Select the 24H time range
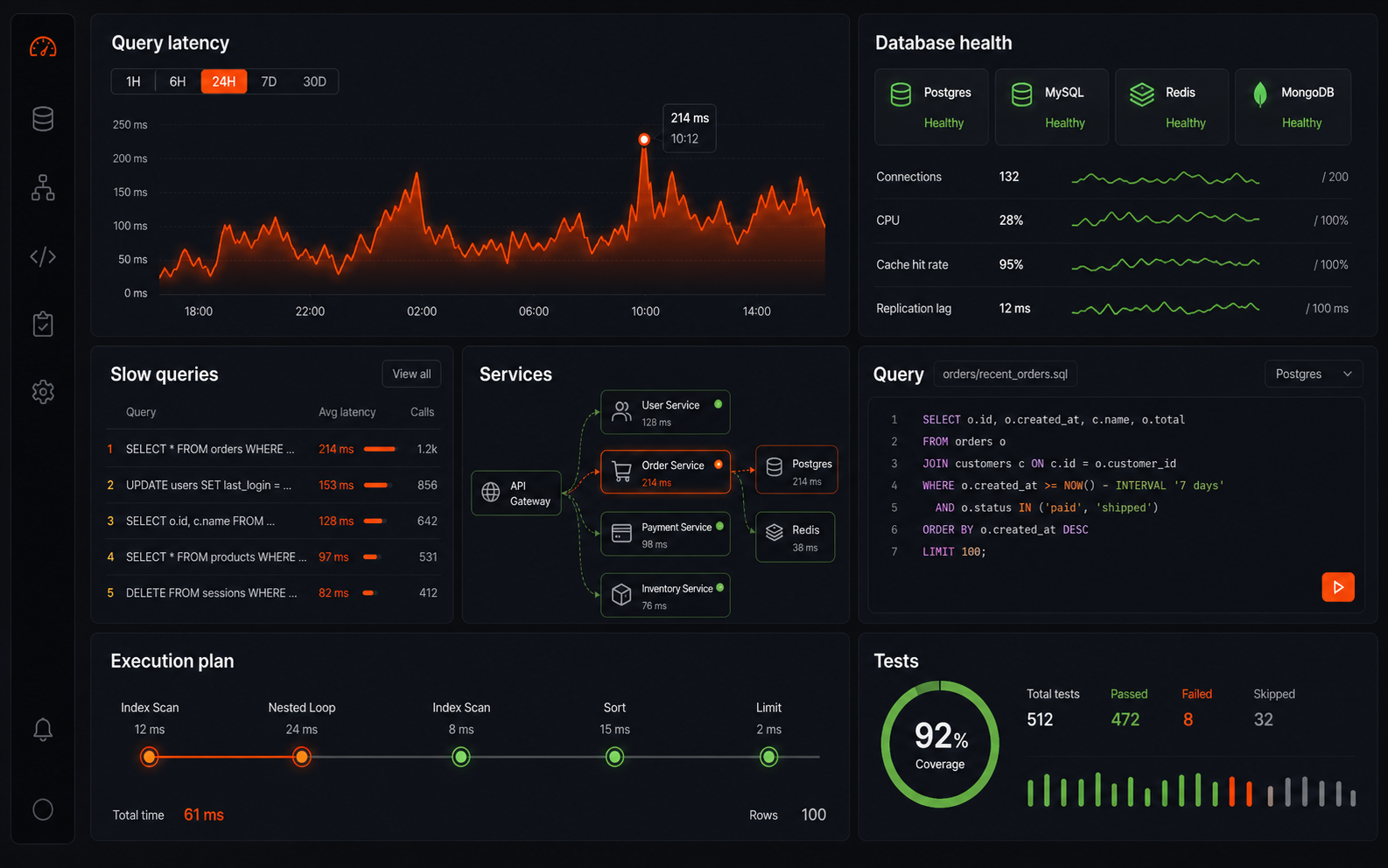 [x=224, y=81]
